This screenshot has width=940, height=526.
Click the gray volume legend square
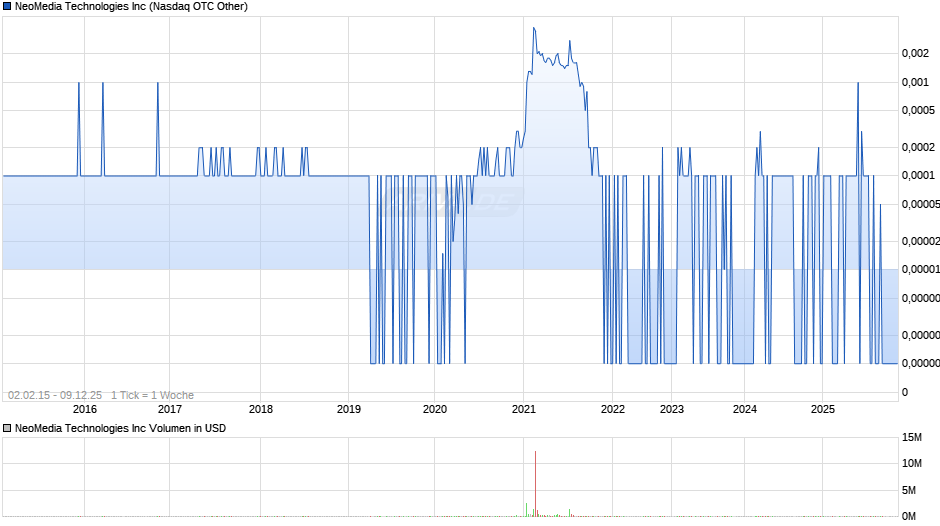pos(7,428)
